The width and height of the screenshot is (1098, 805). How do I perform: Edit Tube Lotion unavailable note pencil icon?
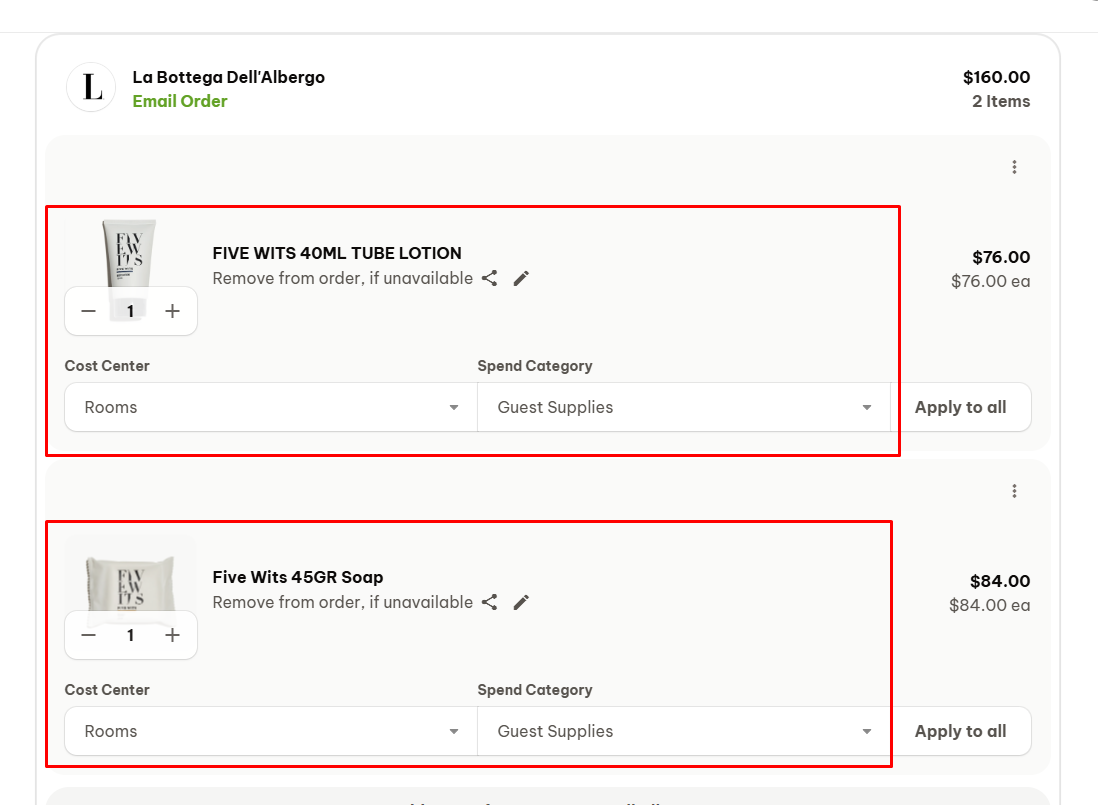(x=521, y=278)
